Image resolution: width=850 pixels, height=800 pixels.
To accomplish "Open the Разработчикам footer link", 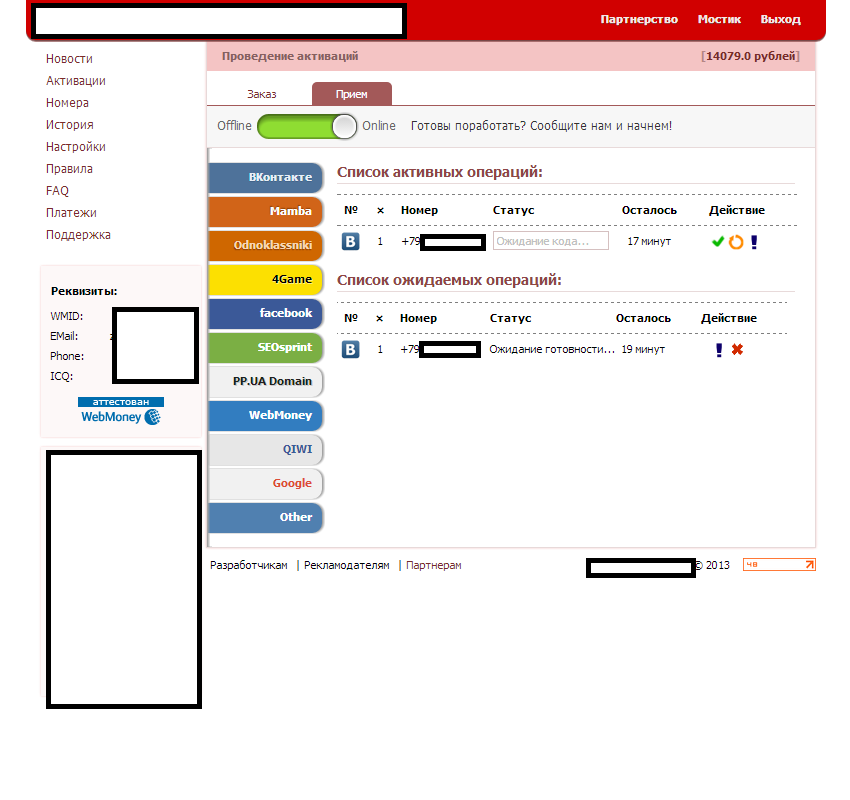I will click(x=249, y=565).
